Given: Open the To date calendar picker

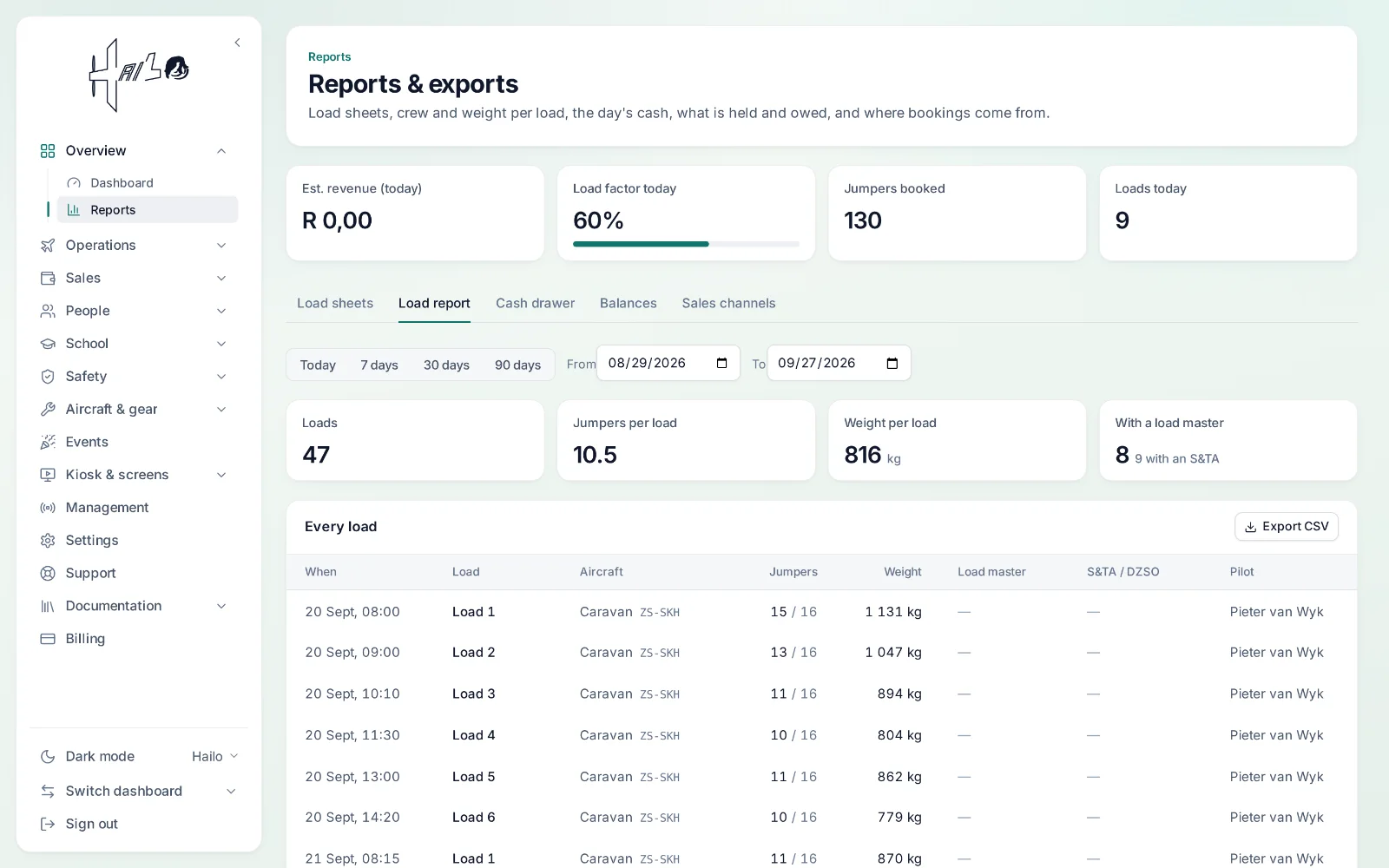Looking at the screenshot, I should coord(892,363).
